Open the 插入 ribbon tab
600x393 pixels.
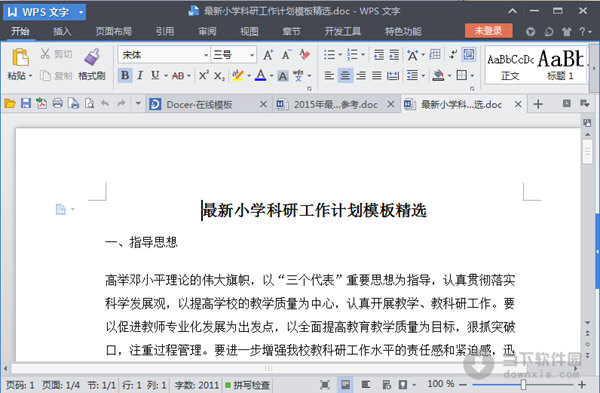coord(62,31)
